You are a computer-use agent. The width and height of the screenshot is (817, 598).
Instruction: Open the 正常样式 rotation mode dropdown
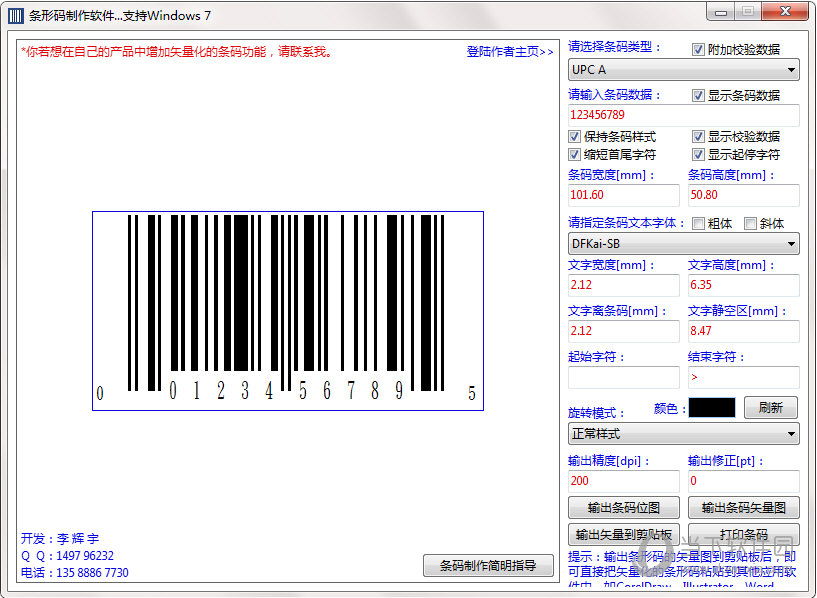[684, 433]
